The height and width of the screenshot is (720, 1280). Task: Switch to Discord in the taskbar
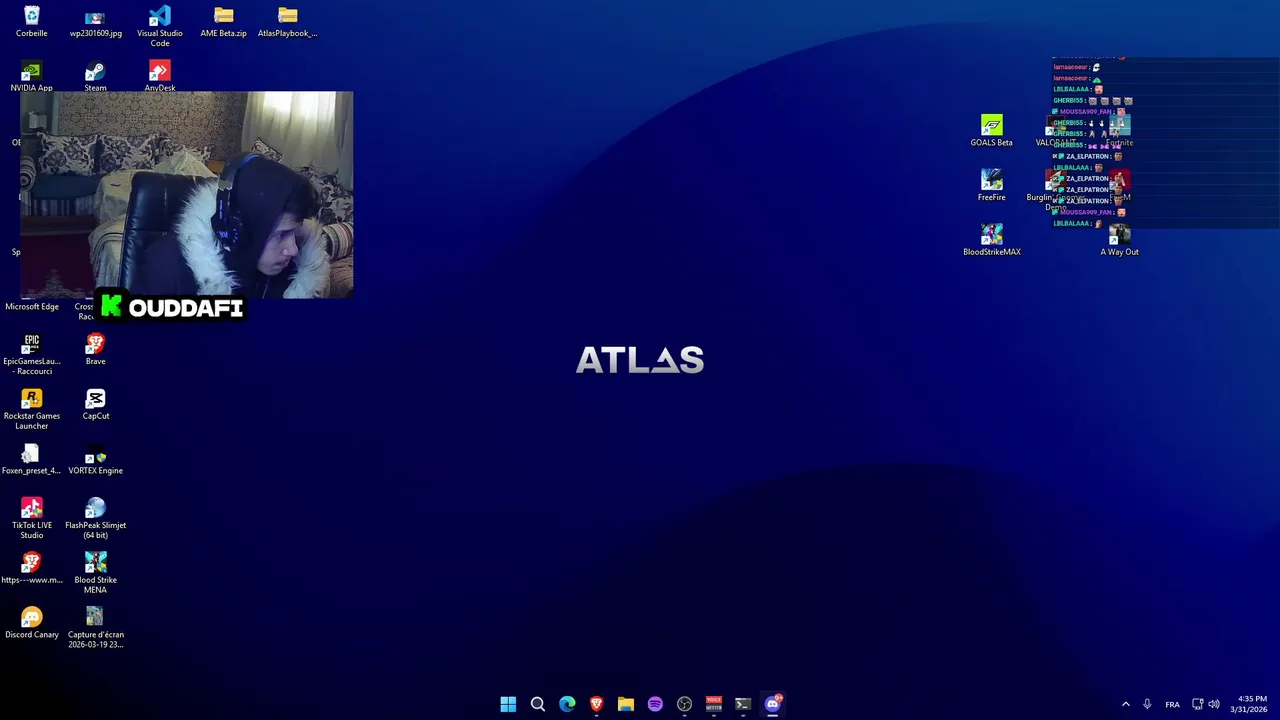[772, 704]
